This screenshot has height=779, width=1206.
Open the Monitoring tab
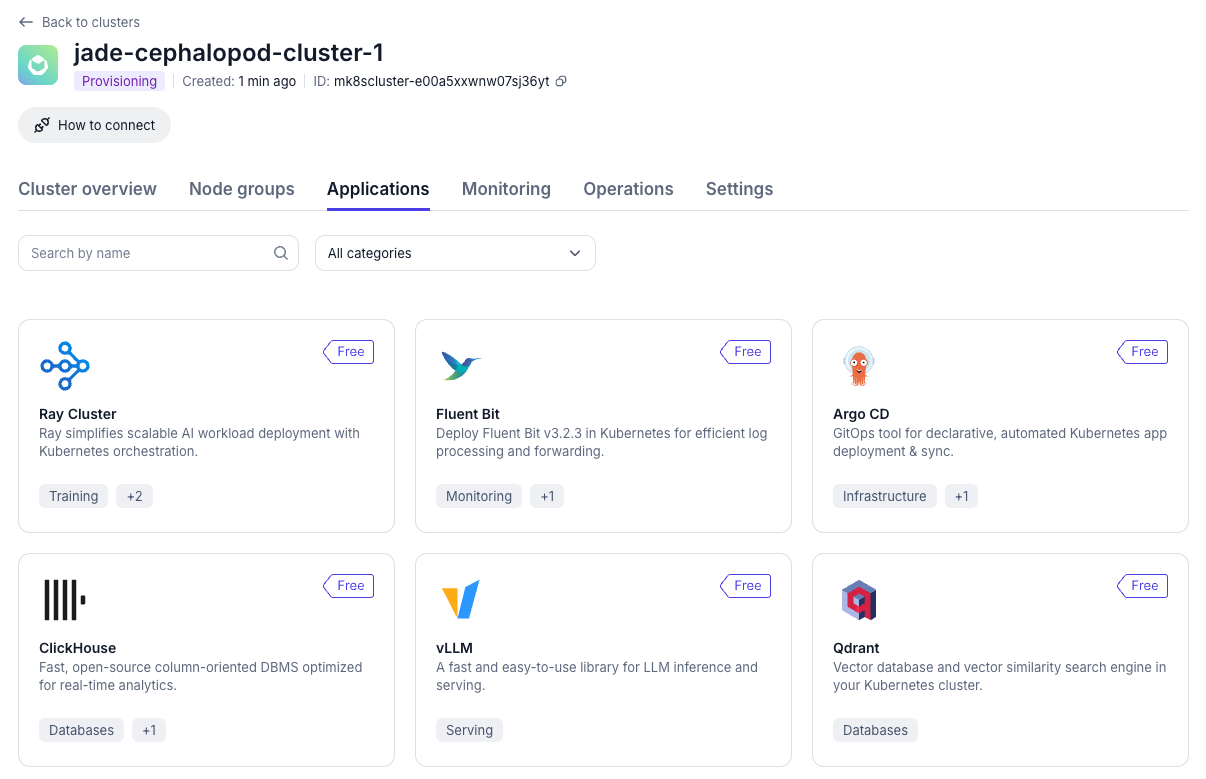click(x=506, y=189)
